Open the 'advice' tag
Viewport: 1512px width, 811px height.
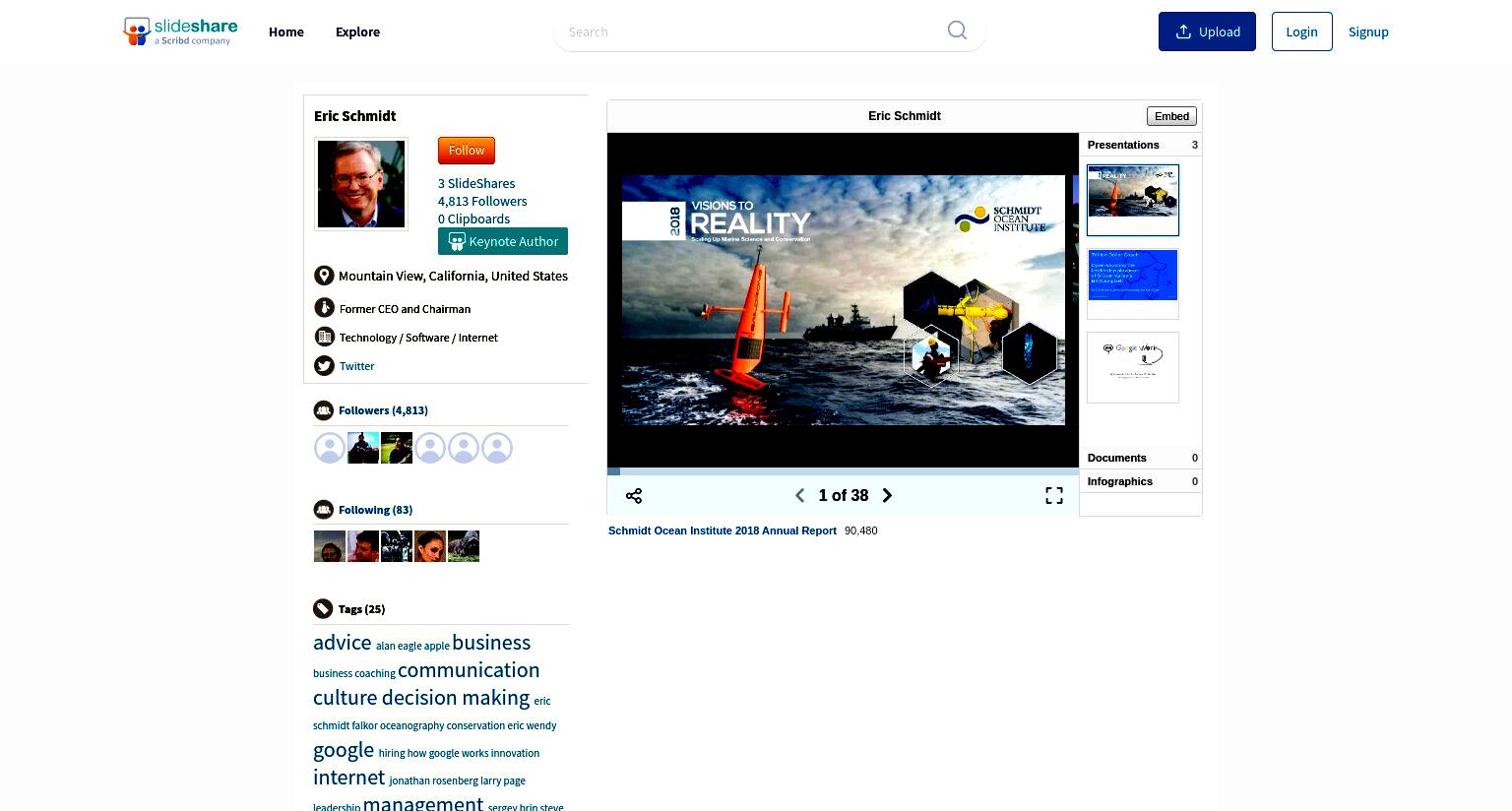click(343, 642)
